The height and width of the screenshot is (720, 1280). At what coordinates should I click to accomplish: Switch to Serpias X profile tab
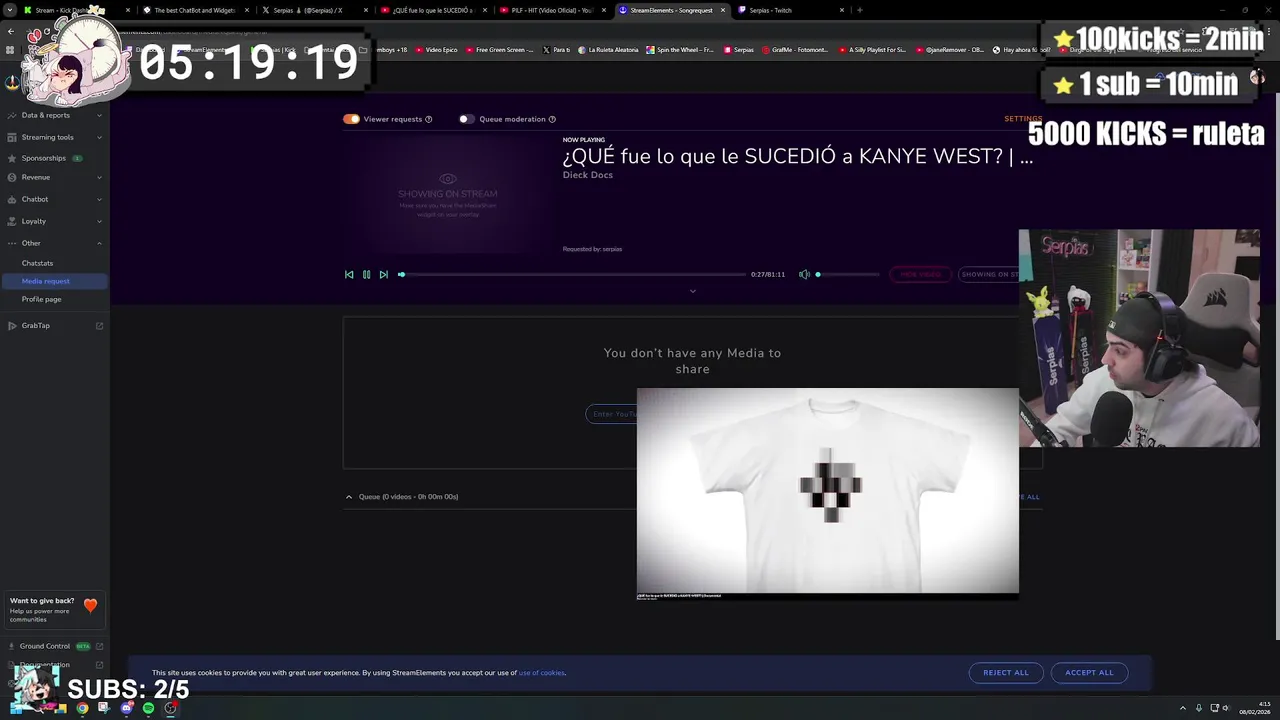click(313, 10)
